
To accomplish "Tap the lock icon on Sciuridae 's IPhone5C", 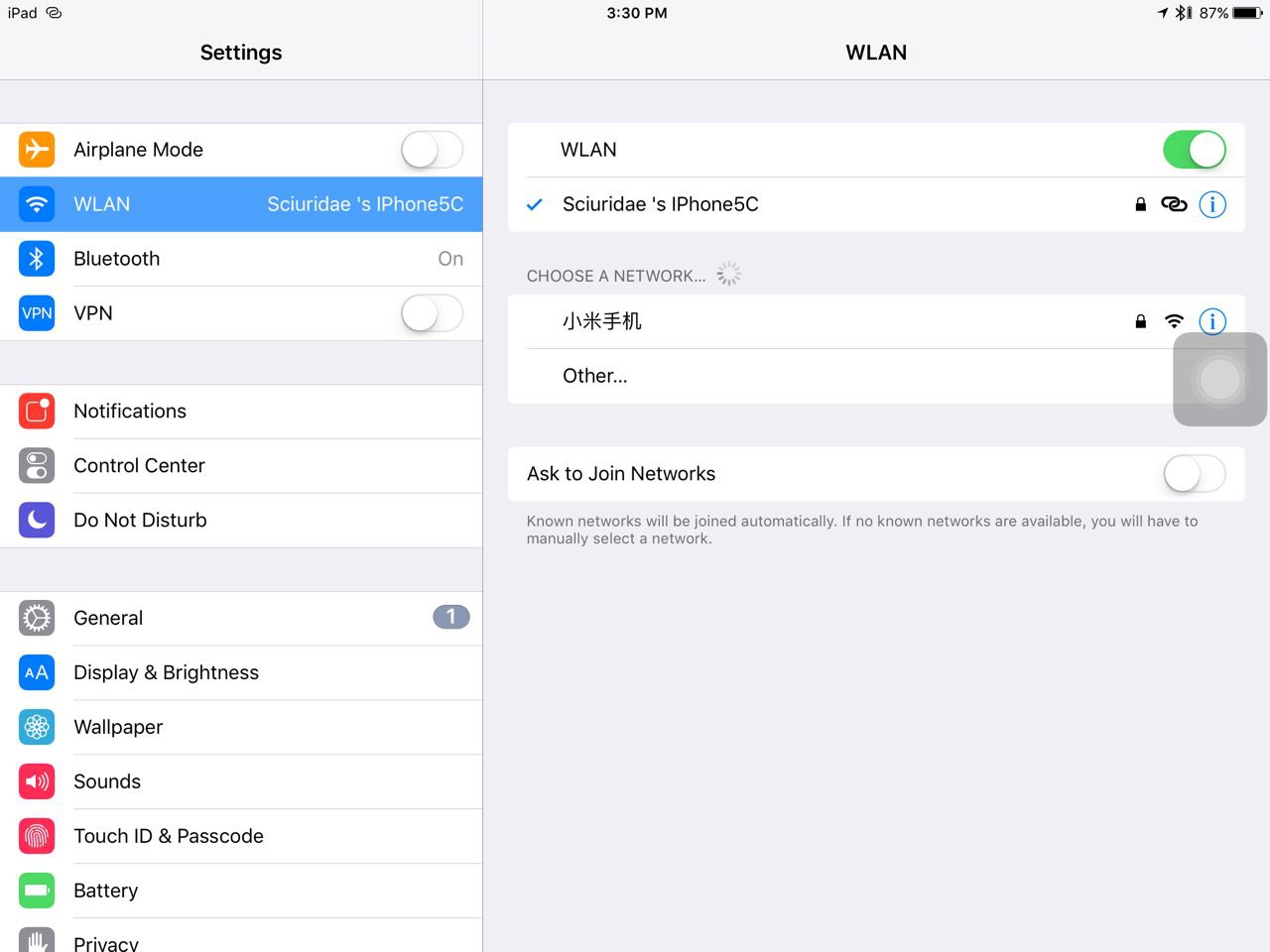I will (1141, 204).
